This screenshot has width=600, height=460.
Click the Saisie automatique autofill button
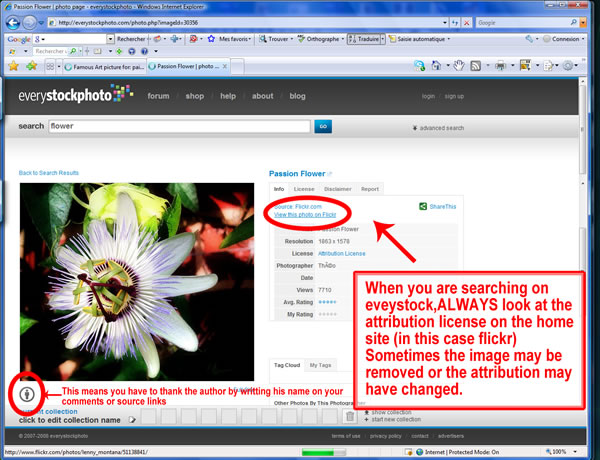coord(418,39)
